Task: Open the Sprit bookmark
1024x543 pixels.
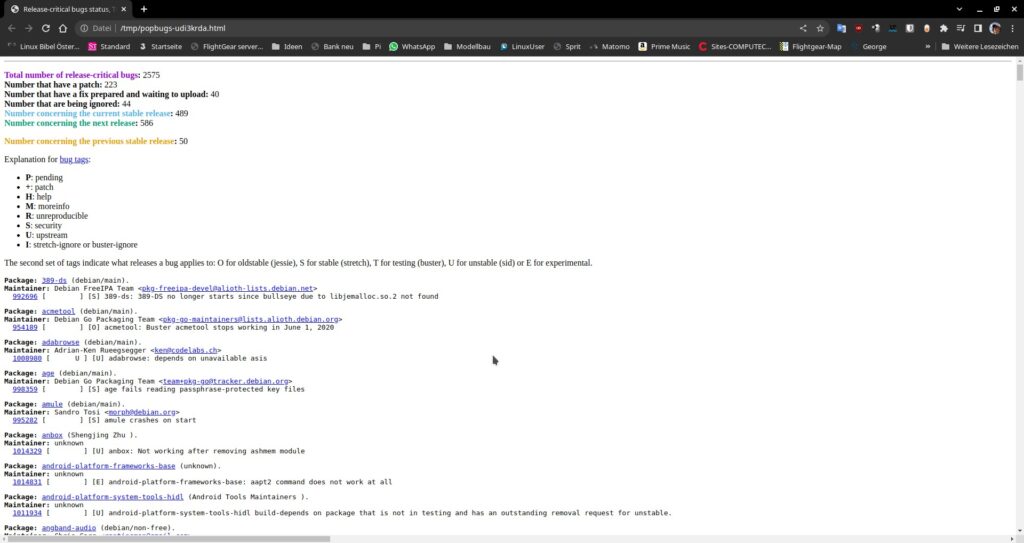Action: pyautogui.click(x=567, y=46)
